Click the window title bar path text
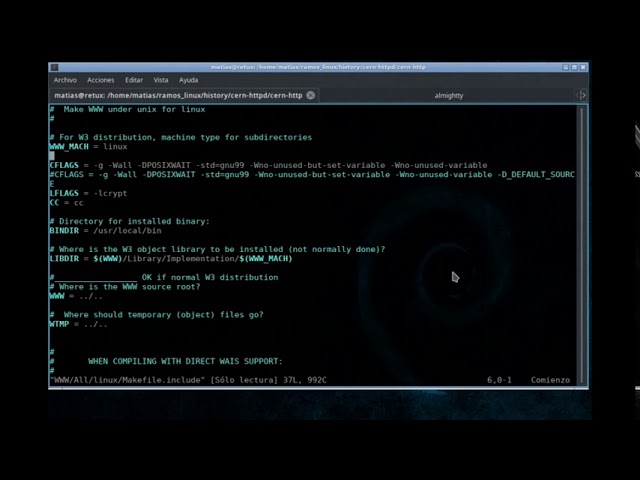This screenshot has width=640, height=480. click(x=318, y=67)
